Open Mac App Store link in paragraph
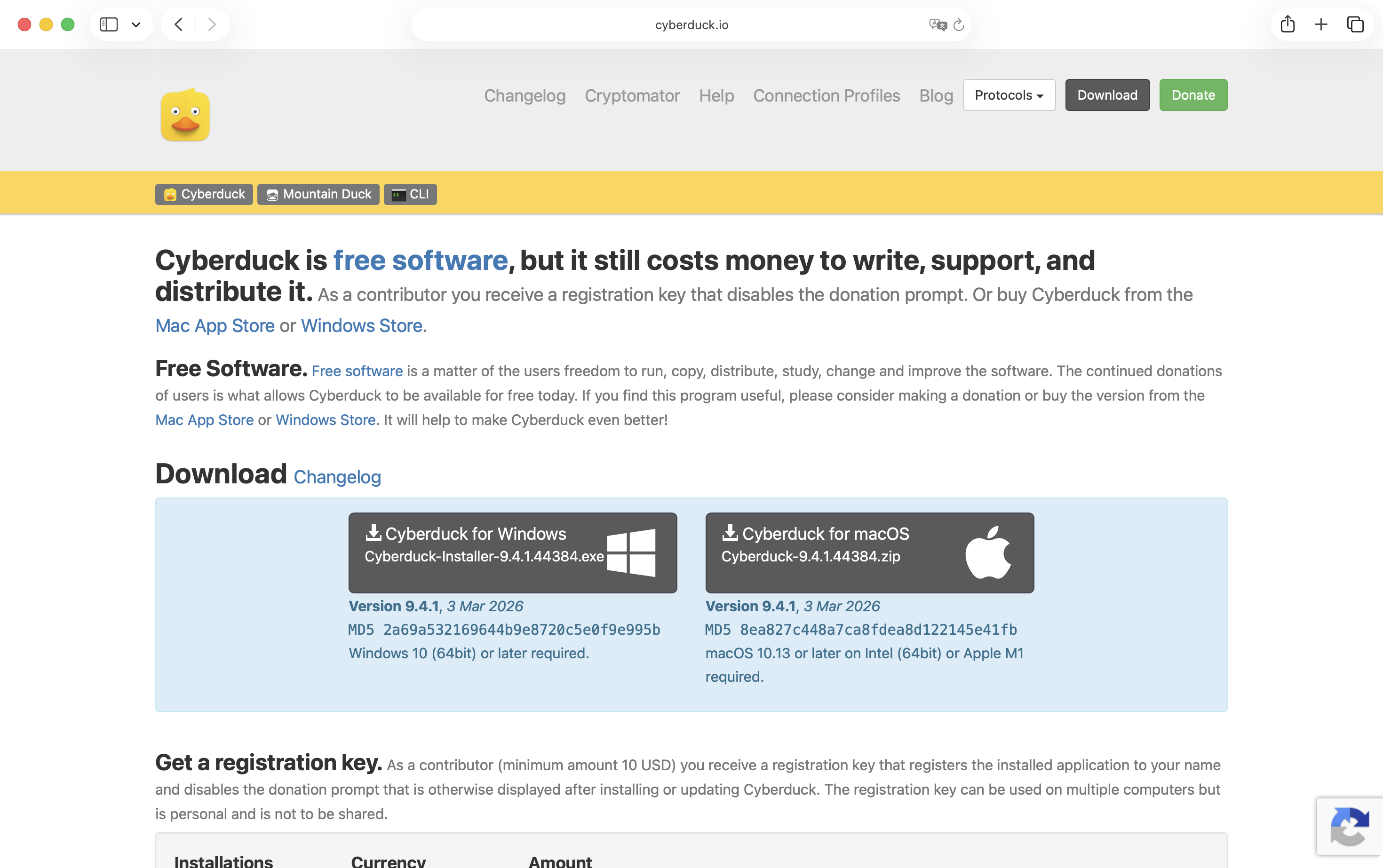This screenshot has height=868, width=1383. click(x=205, y=419)
